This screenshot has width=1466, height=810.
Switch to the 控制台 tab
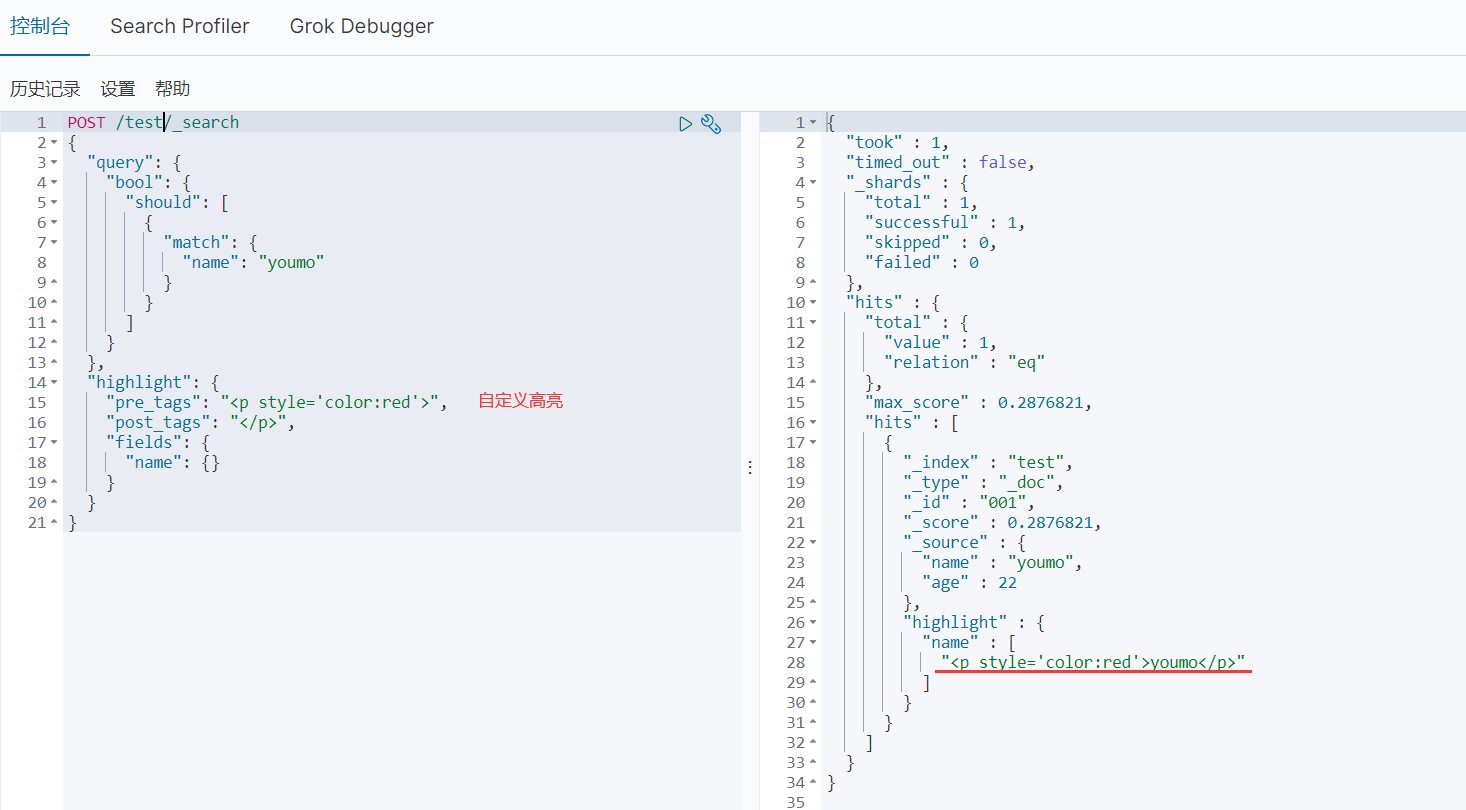click(40, 27)
